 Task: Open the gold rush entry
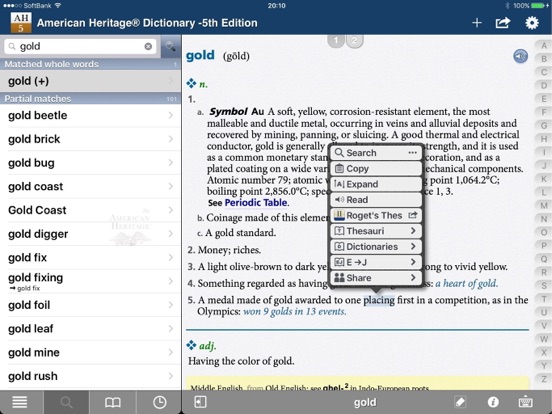90,376
